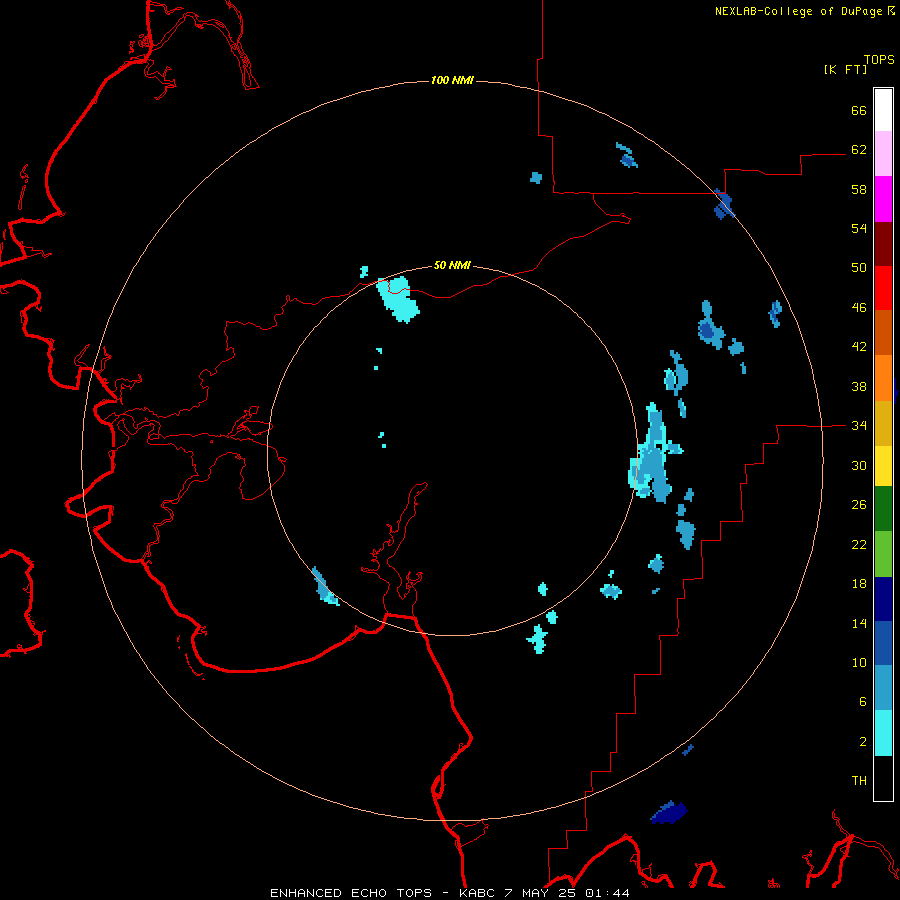Click the navy echo below the 100 NMI ring
The image size is (900, 900).
[669, 813]
